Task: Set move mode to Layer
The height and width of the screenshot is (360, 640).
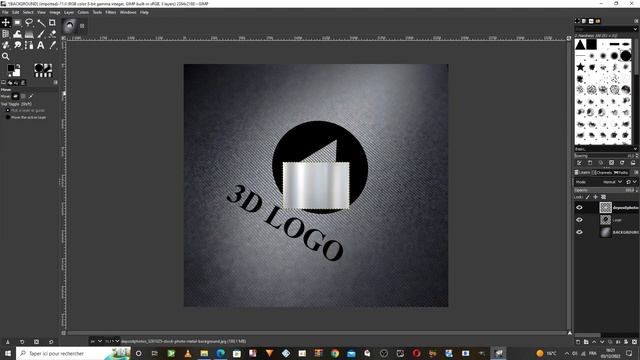Action: tap(16, 96)
